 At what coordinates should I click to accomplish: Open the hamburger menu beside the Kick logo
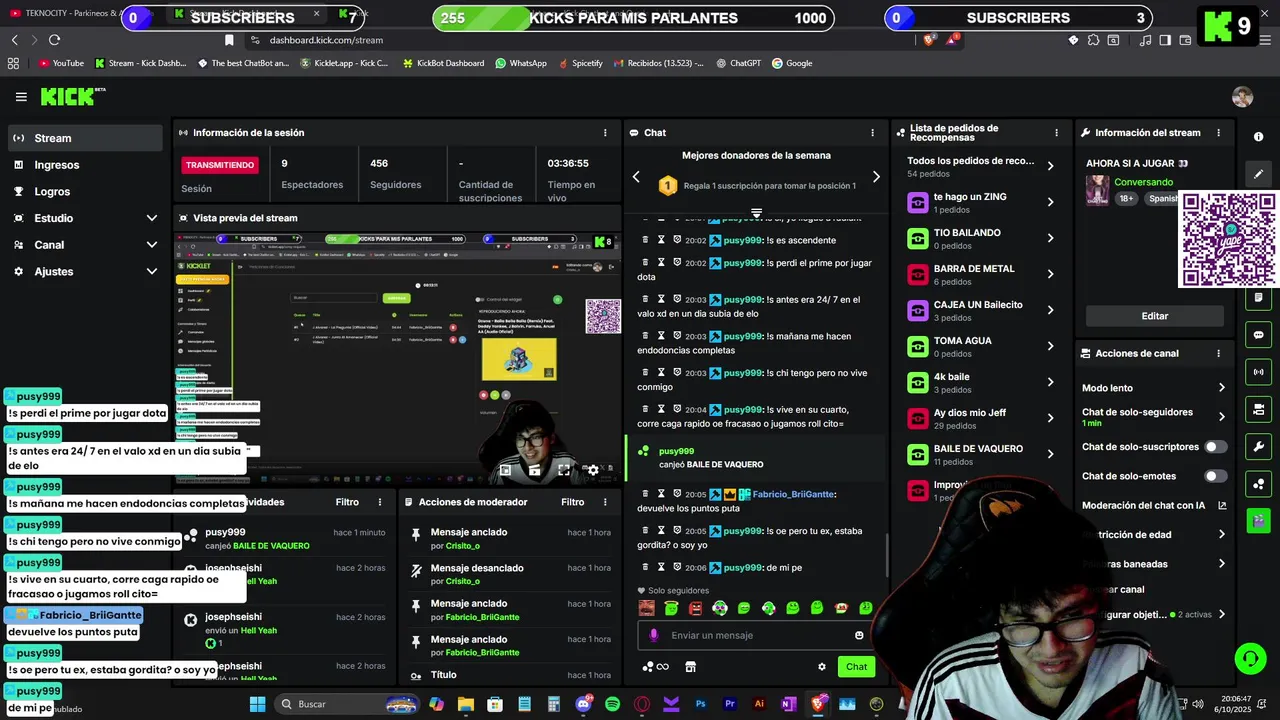[21, 97]
